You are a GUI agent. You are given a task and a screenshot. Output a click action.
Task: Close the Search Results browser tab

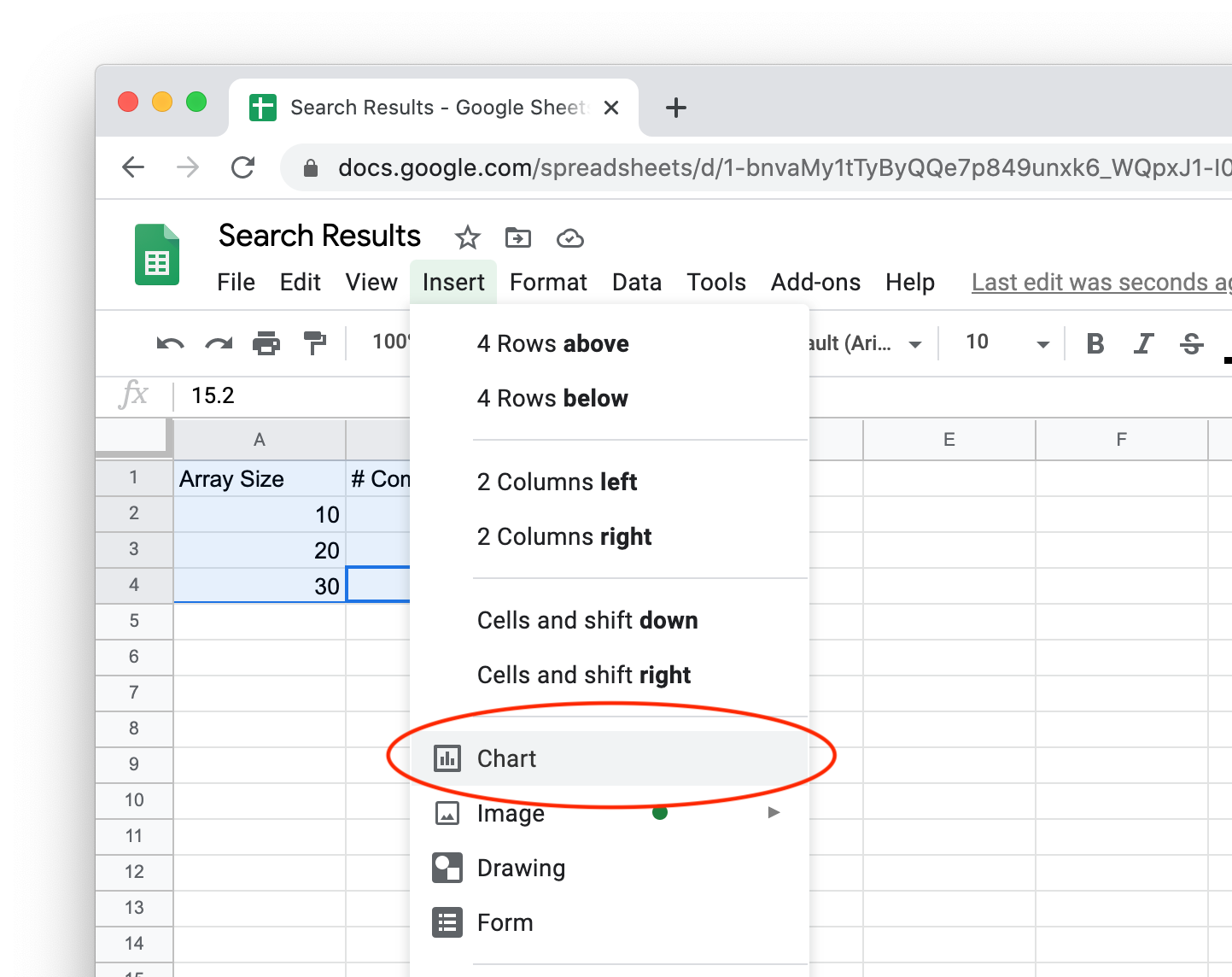(611, 108)
